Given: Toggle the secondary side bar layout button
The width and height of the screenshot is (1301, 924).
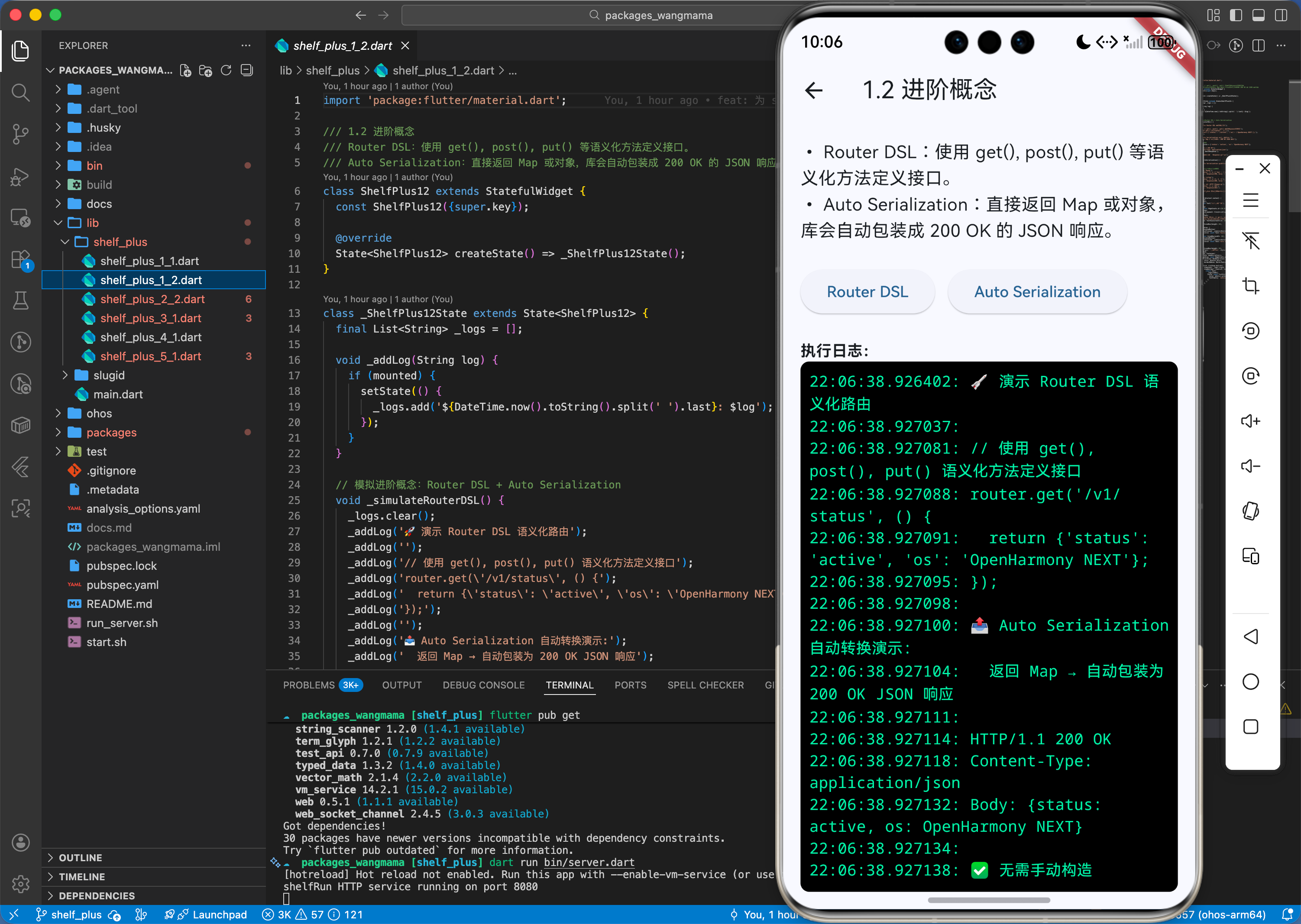Looking at the screenshot, I should click(1281, 15).
